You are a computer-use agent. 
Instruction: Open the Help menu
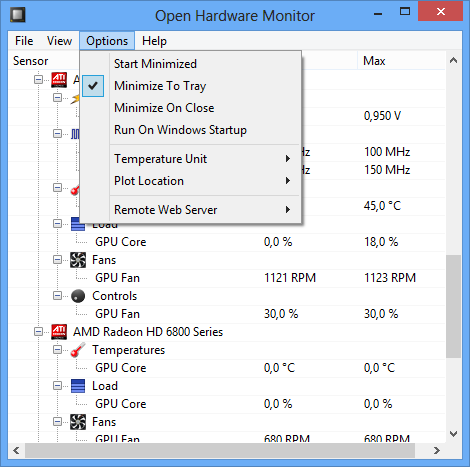click(154, 41)
